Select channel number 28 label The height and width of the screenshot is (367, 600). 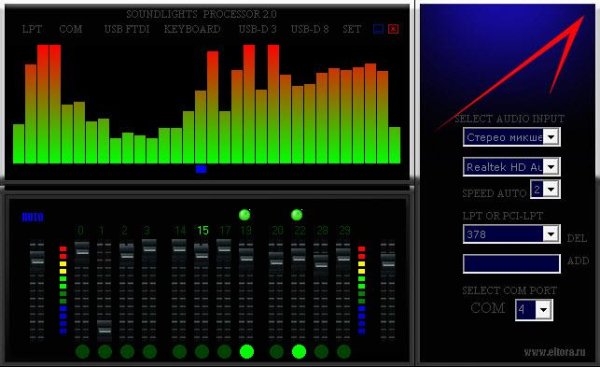coord(322,230)
